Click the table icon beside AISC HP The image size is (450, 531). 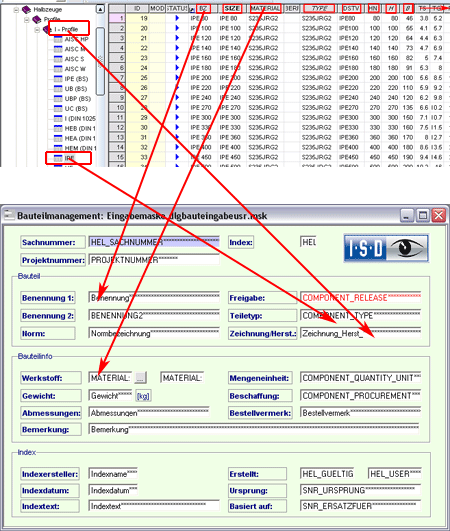pos(58,39)
